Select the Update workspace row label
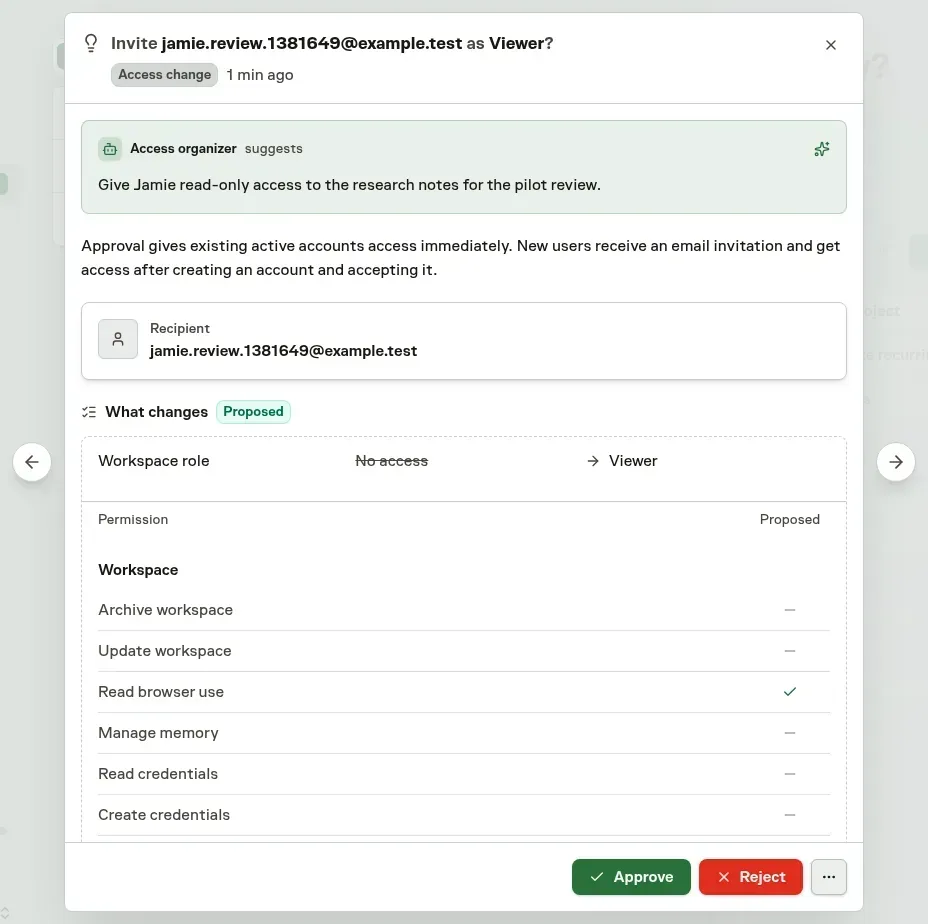Viewport: 928px width, 924px height. coord(165,651)
